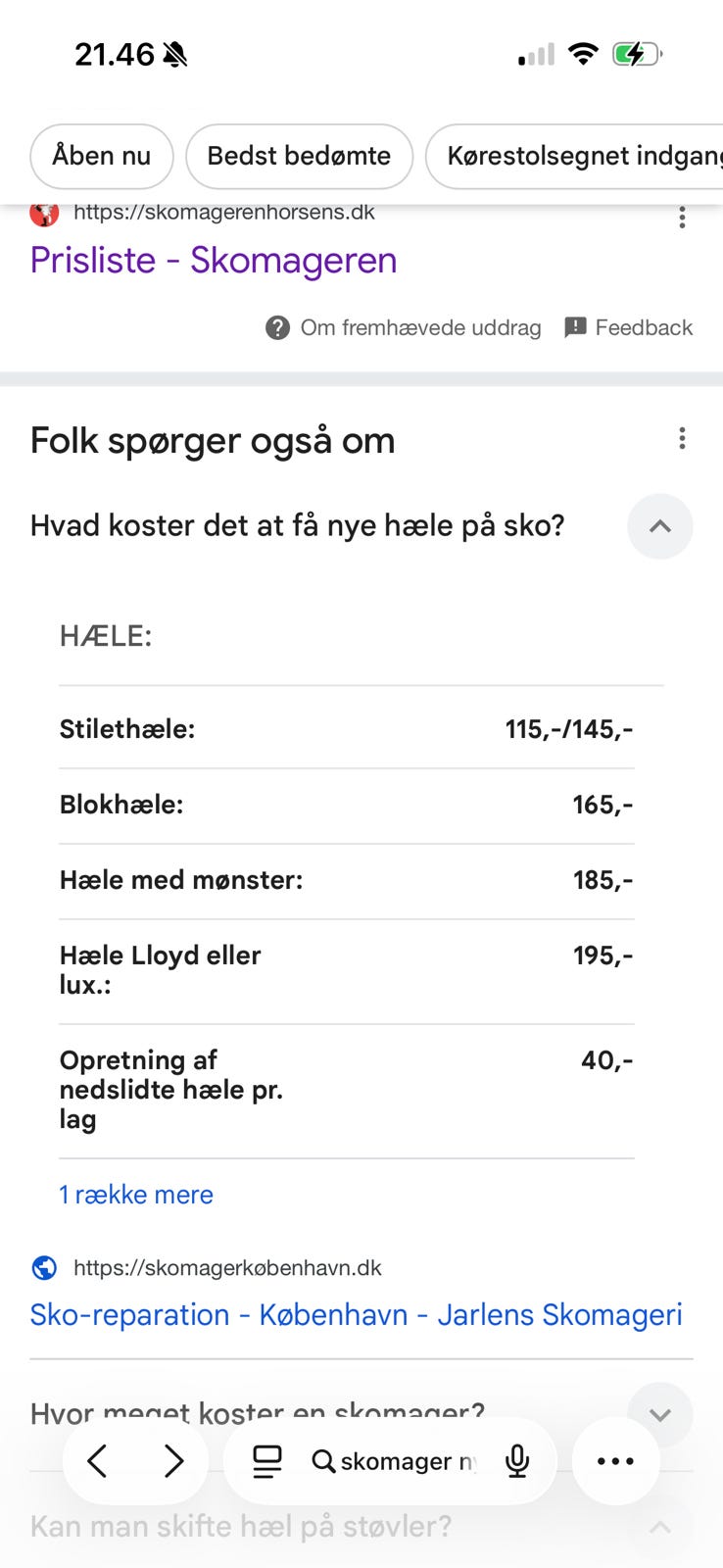Open three-dot options for Prisliste result

coord(682,218)
